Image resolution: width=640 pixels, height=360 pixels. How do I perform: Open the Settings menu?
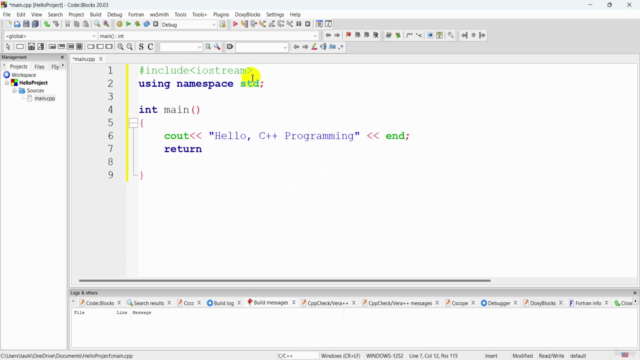tap(275, 14)
